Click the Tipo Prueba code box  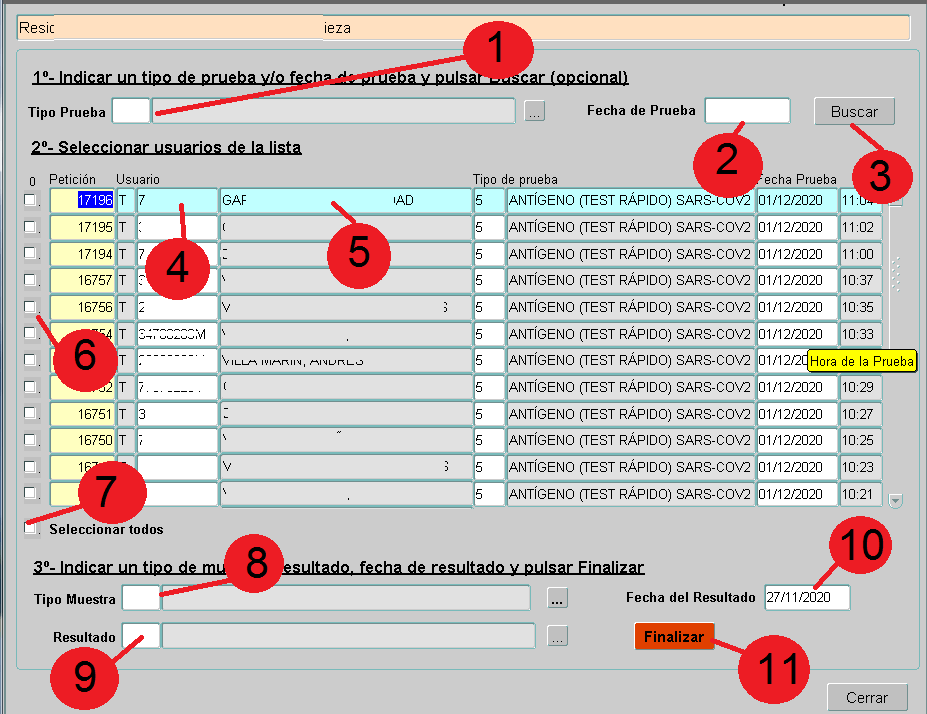[x=130, y=110]
